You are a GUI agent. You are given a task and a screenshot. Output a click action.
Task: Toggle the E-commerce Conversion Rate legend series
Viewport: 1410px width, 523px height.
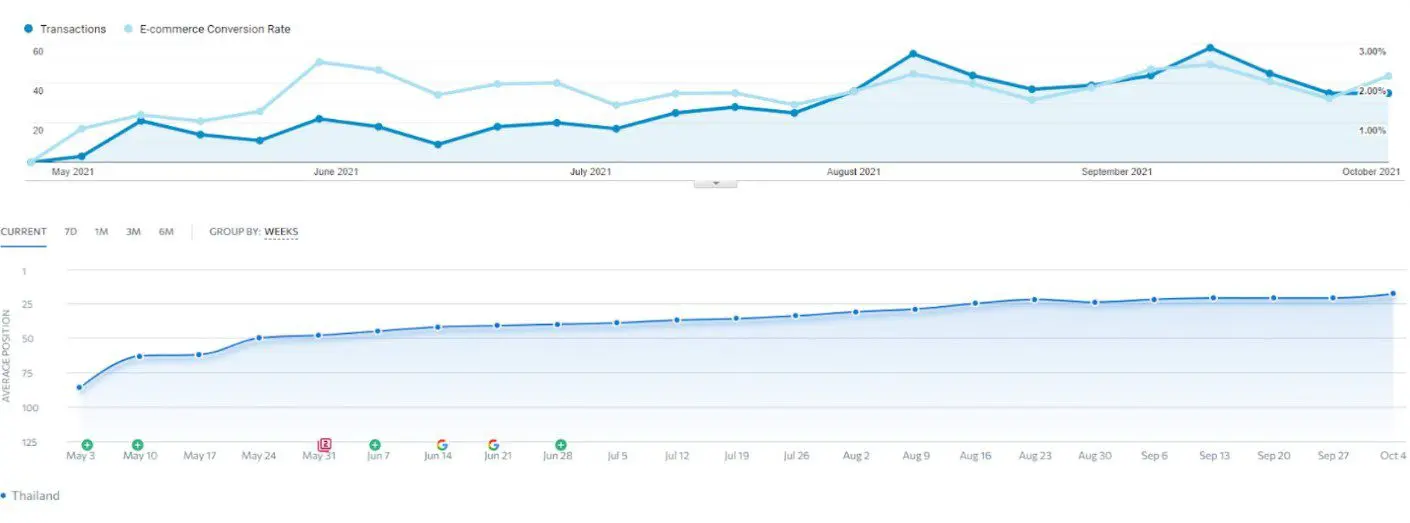215,29
